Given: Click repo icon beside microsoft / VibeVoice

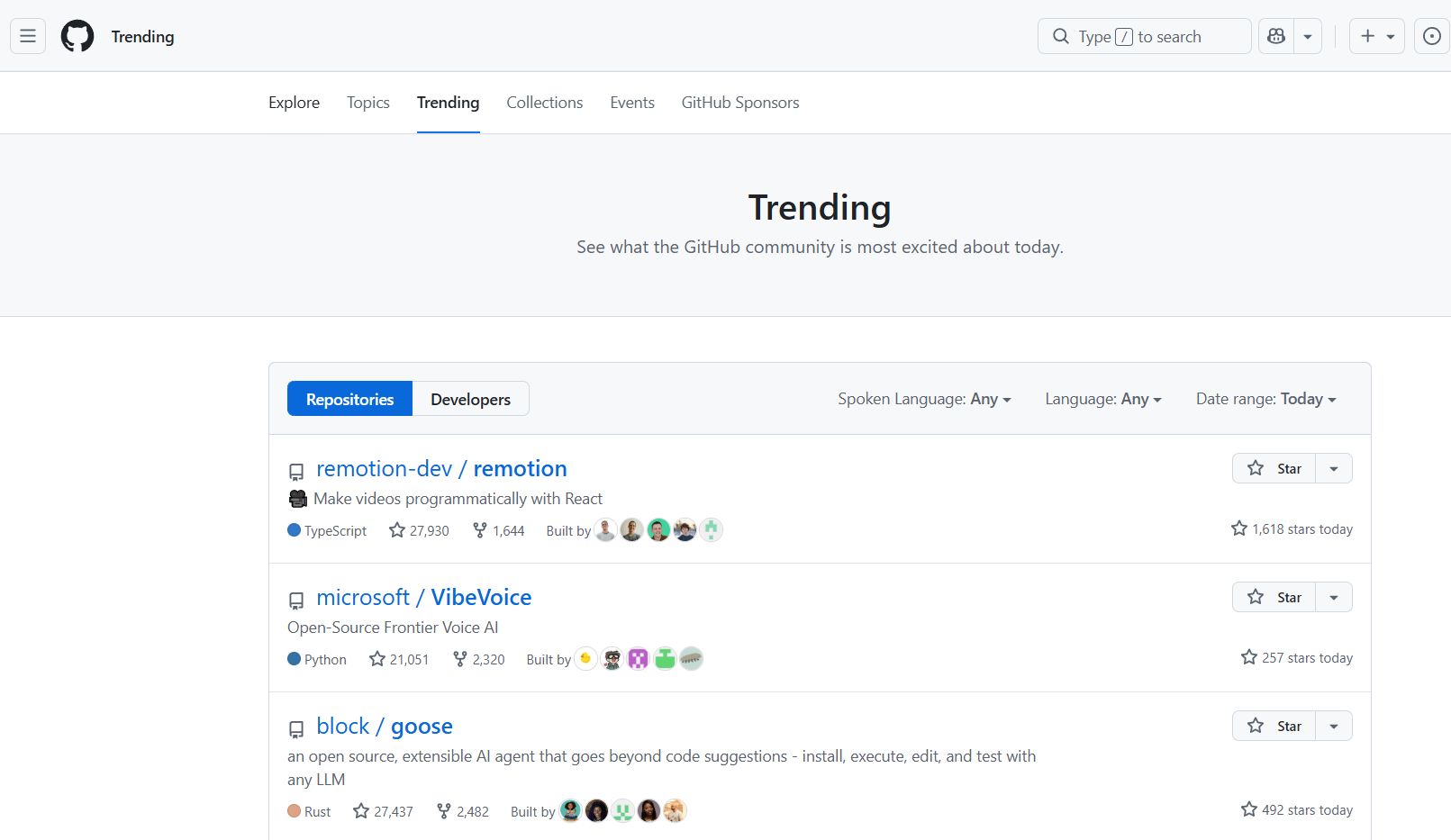Looking at the screenshot, I should (296, 601).
